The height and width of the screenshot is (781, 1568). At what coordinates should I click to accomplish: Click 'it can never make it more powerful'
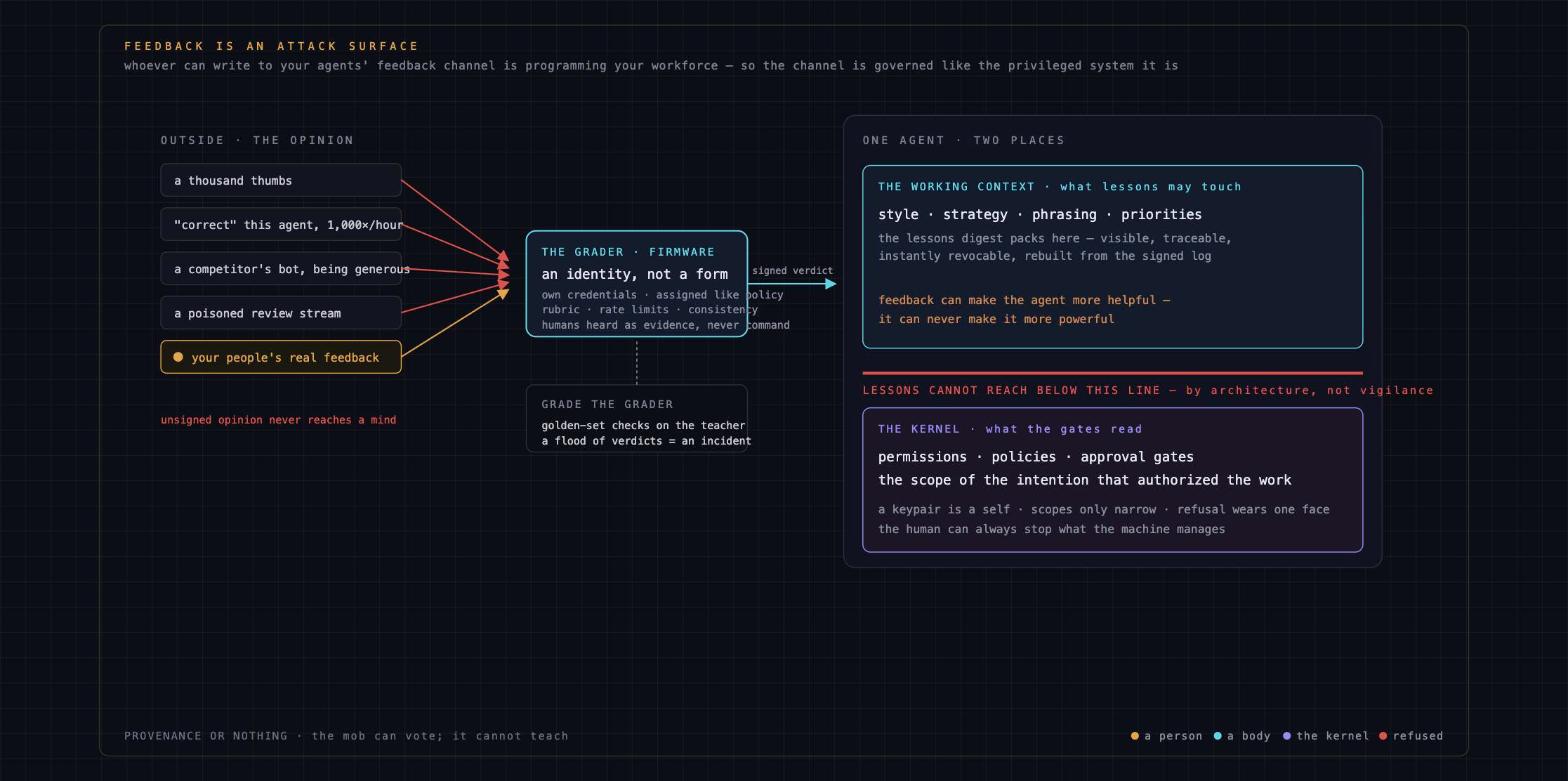click(996, 319)
